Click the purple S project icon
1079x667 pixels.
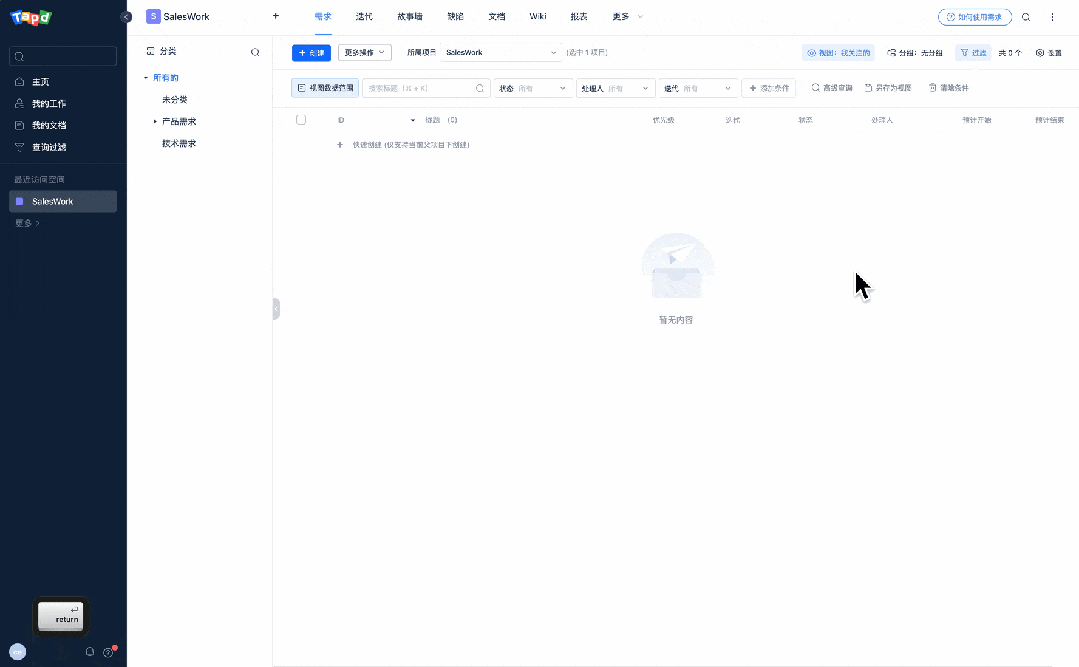(x=153, y=17)
